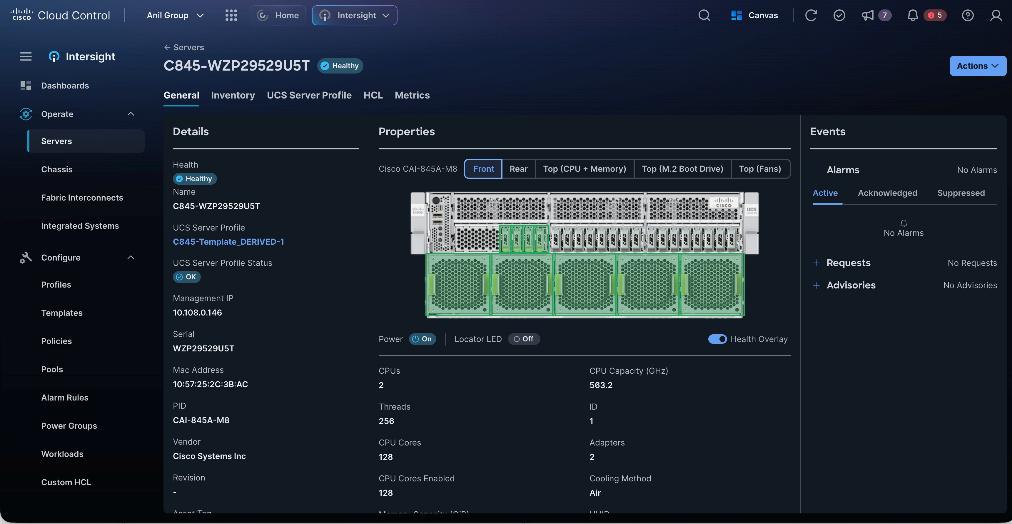Open the notifications bell icon
The width and height of the screenshot is (1012, 524).
tap(913, 15)
